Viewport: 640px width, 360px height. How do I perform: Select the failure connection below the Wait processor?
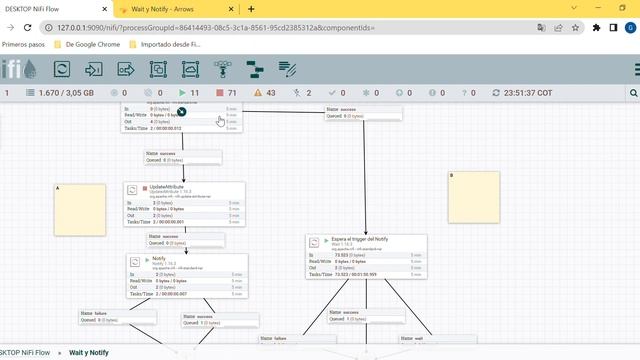click(298, 339)
